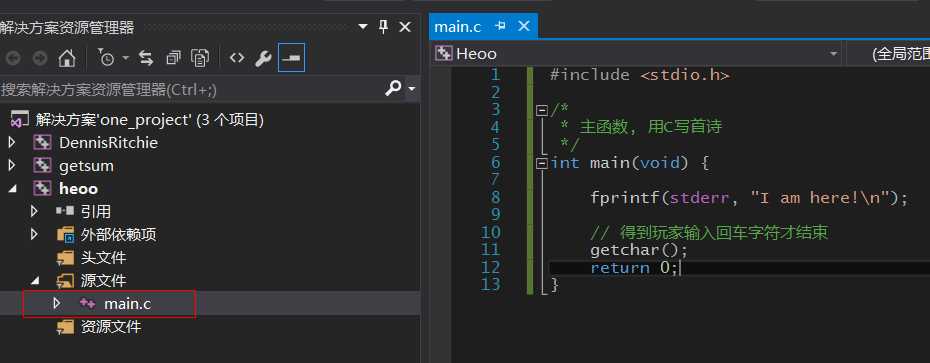This screenshot has width=930, height=363.
Task: Expand the 外部依赖项 node
Action: (34, 234)
